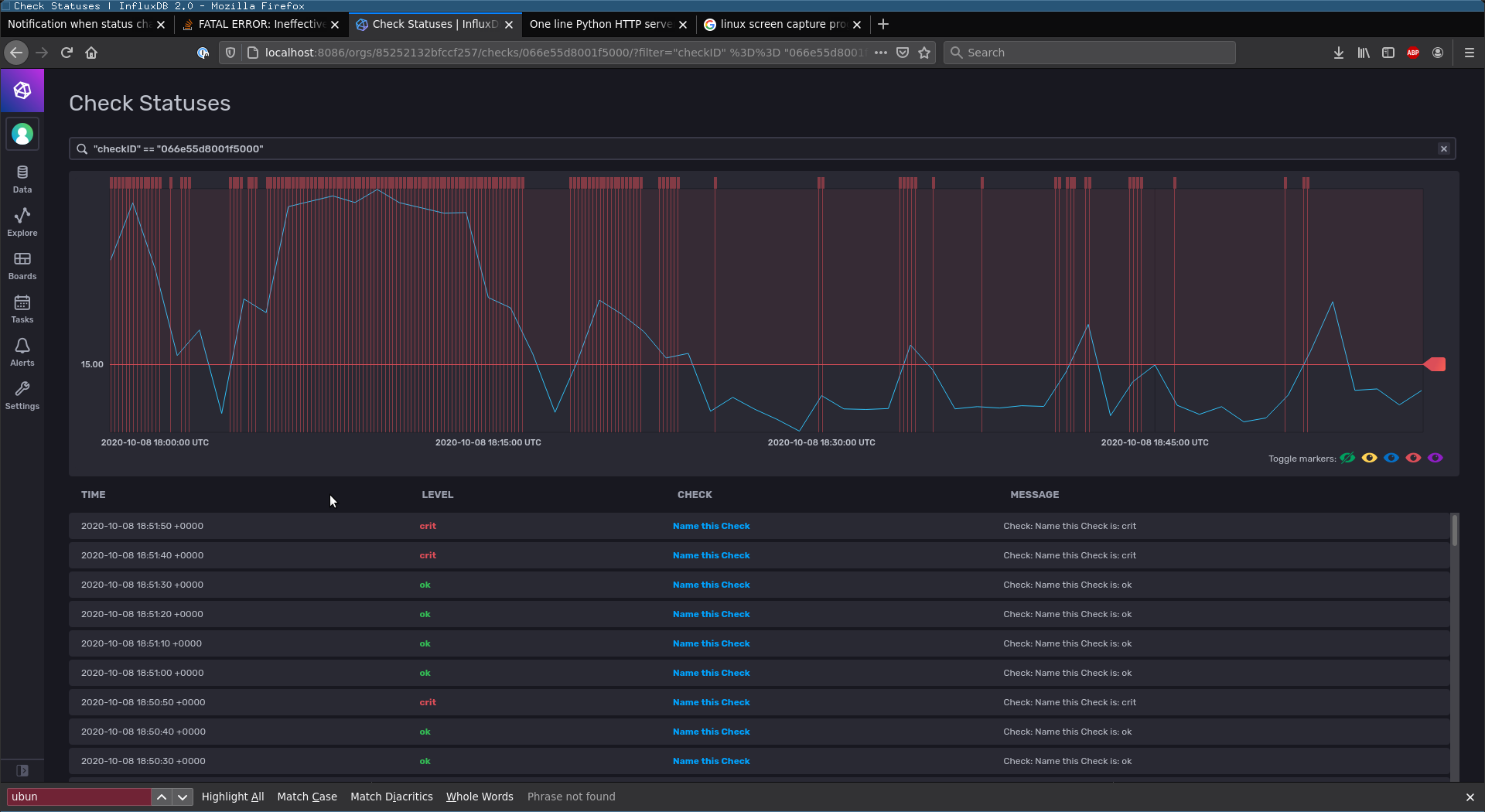
Task: Toggle blue info status markers visibility
Action: (1391, 458)
